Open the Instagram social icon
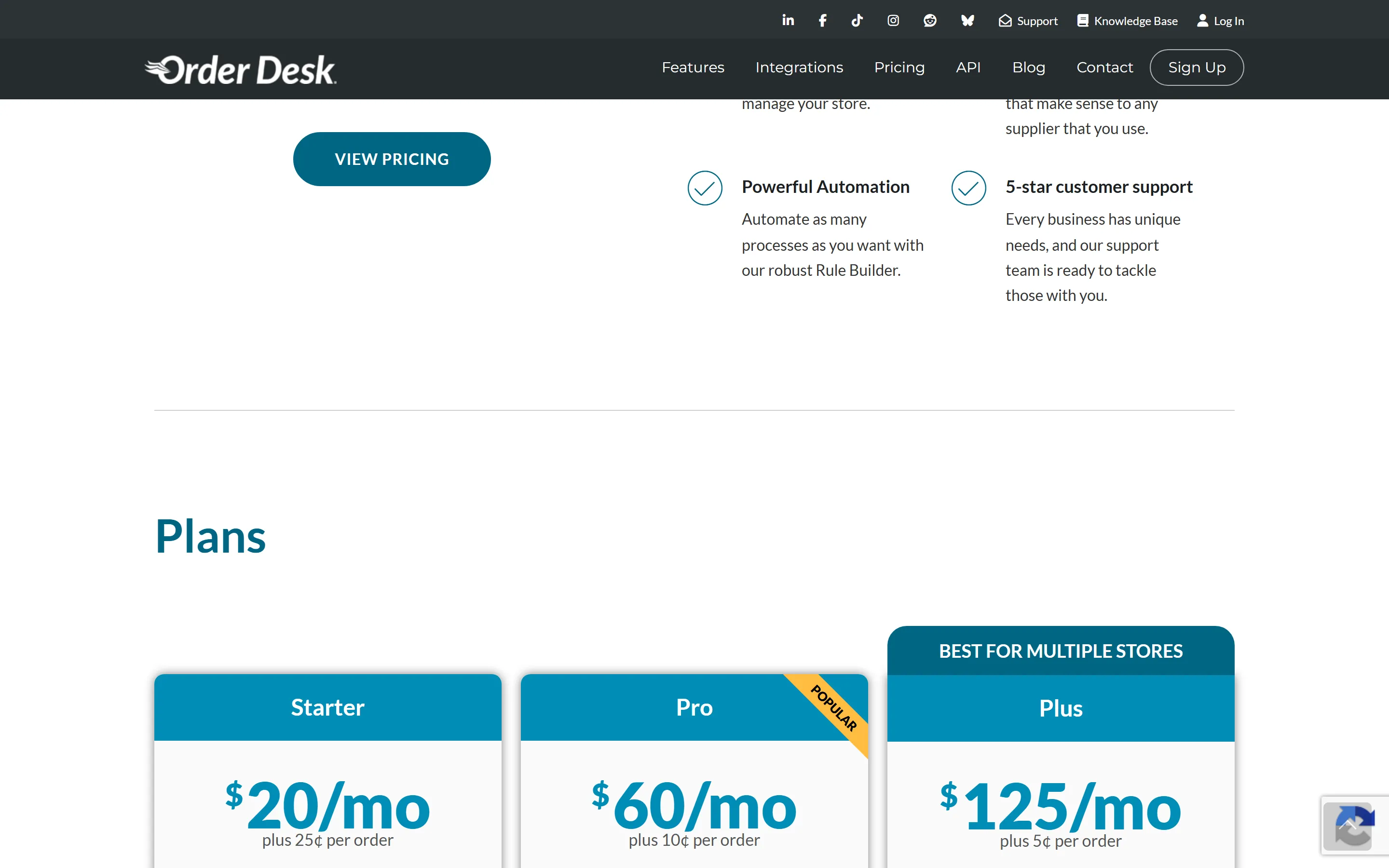Image resolution: width=1389 pixels, height=868 pixels. 893,21
